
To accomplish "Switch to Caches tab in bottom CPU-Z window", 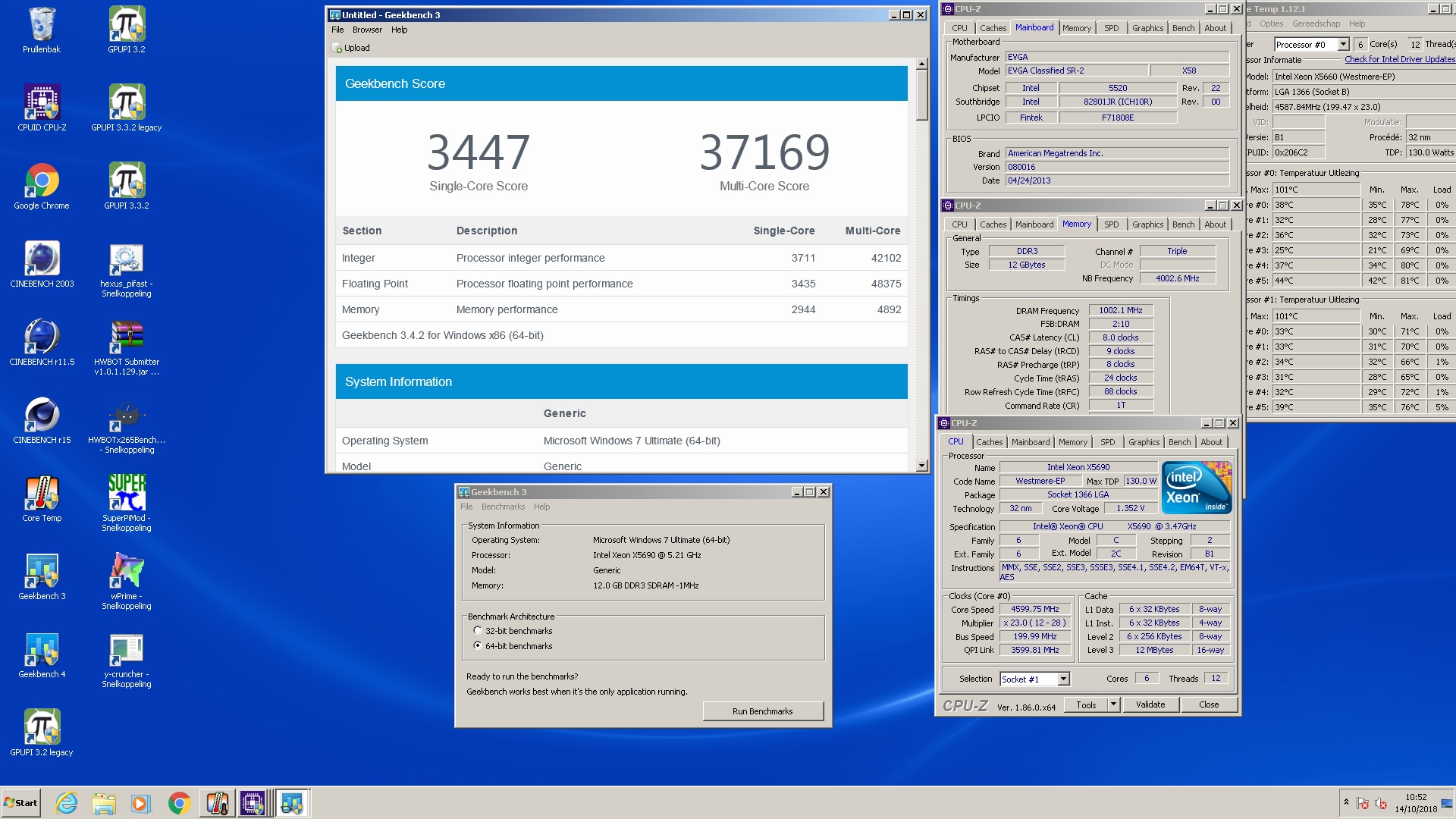I will pyautogui.click(x=989, y=442).
